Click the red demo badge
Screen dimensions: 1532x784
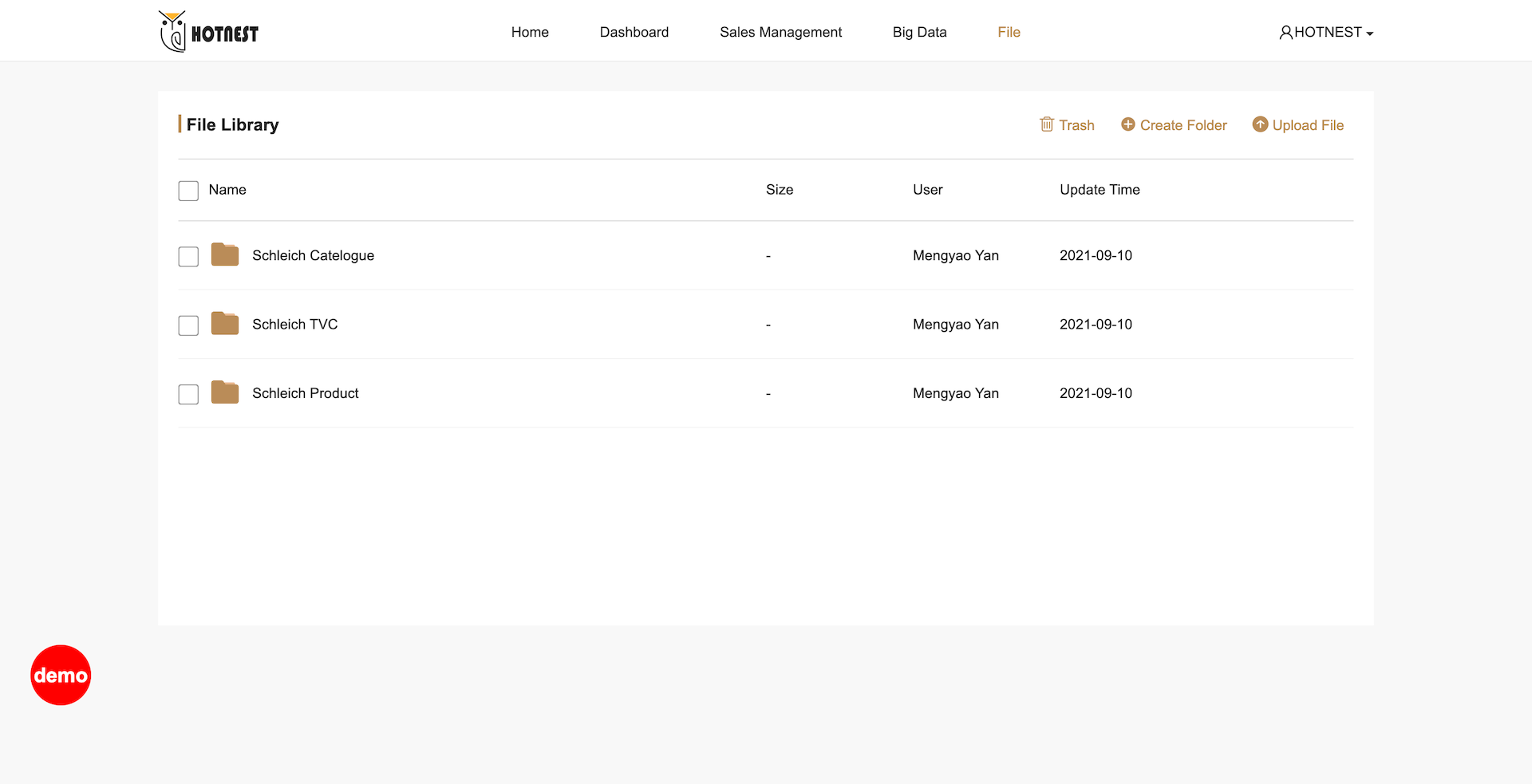tap(61, 675)
